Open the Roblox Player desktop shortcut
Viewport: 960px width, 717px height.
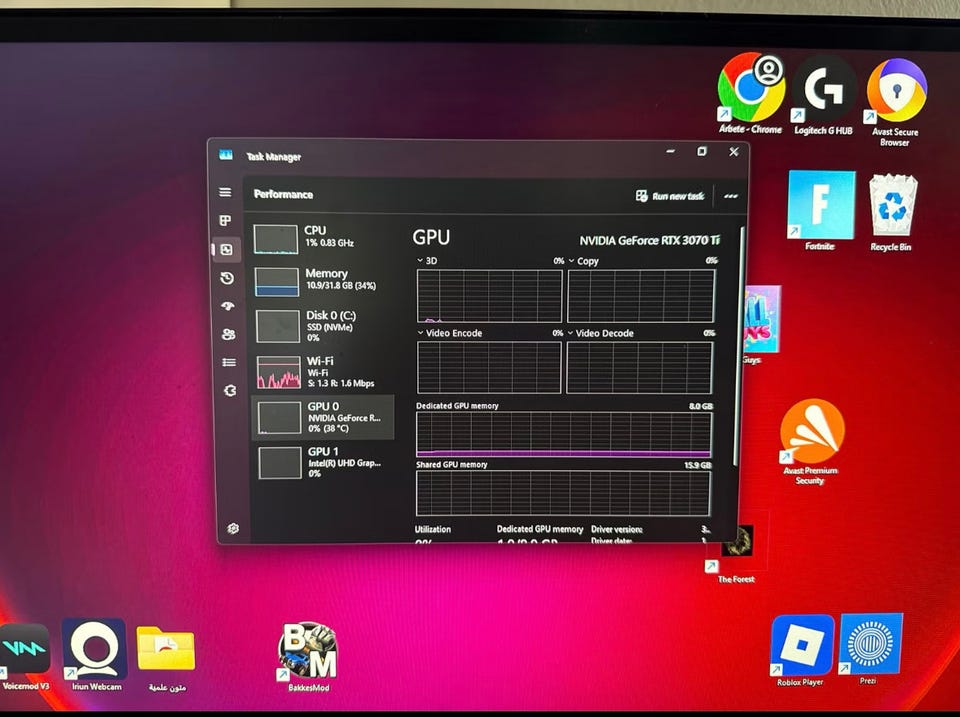click(801, 651)
